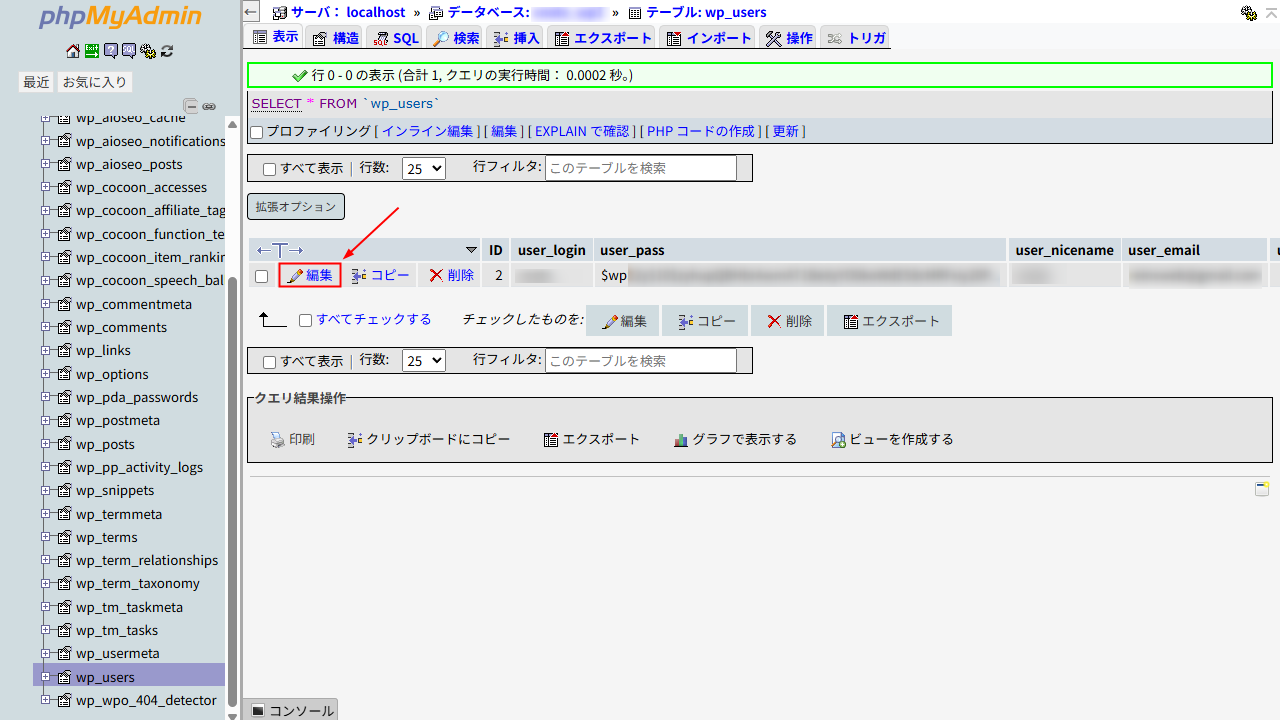Open the SQL documentation bubble icon
The image size is (1280, 720).
point(129,51)
